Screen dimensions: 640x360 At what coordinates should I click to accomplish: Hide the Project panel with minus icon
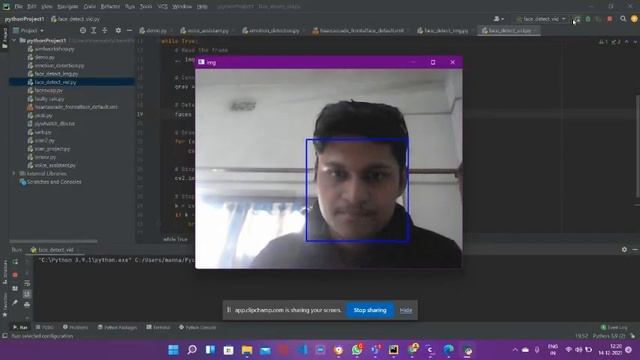(x=129, y=31)
